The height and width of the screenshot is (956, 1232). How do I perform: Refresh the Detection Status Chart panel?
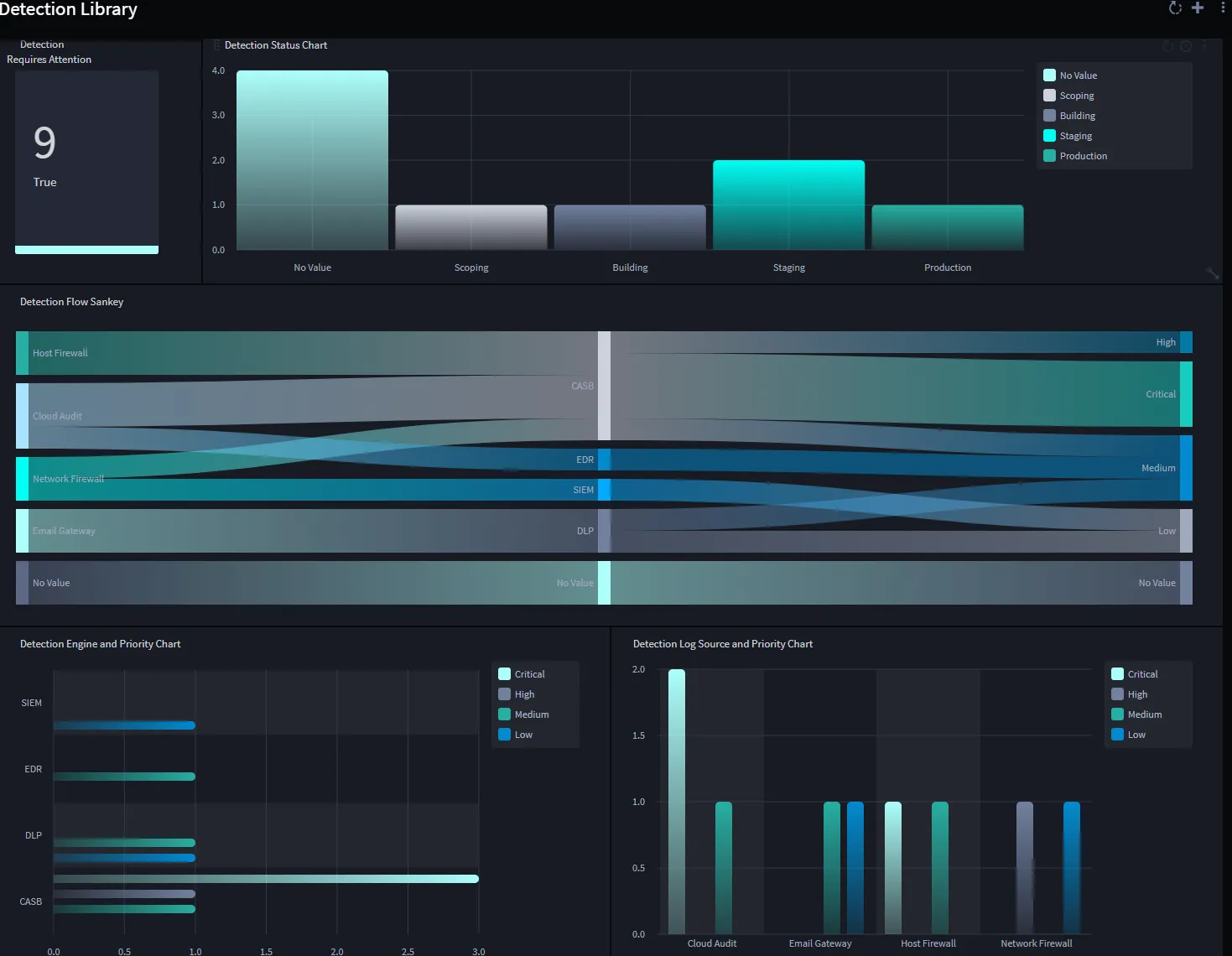pos(1167,46)
